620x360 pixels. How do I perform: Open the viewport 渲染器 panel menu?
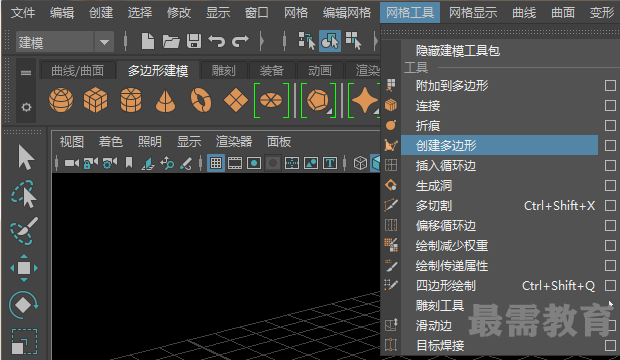click(x=234, y=142)
